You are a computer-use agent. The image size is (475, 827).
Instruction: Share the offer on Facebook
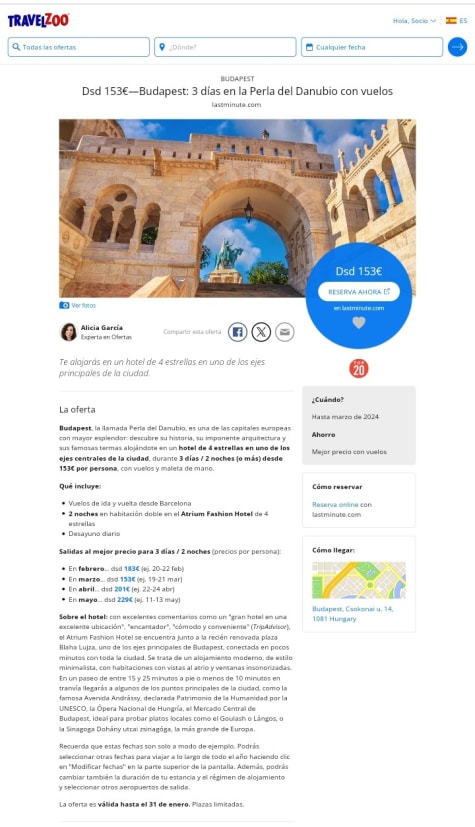[238, 332]
